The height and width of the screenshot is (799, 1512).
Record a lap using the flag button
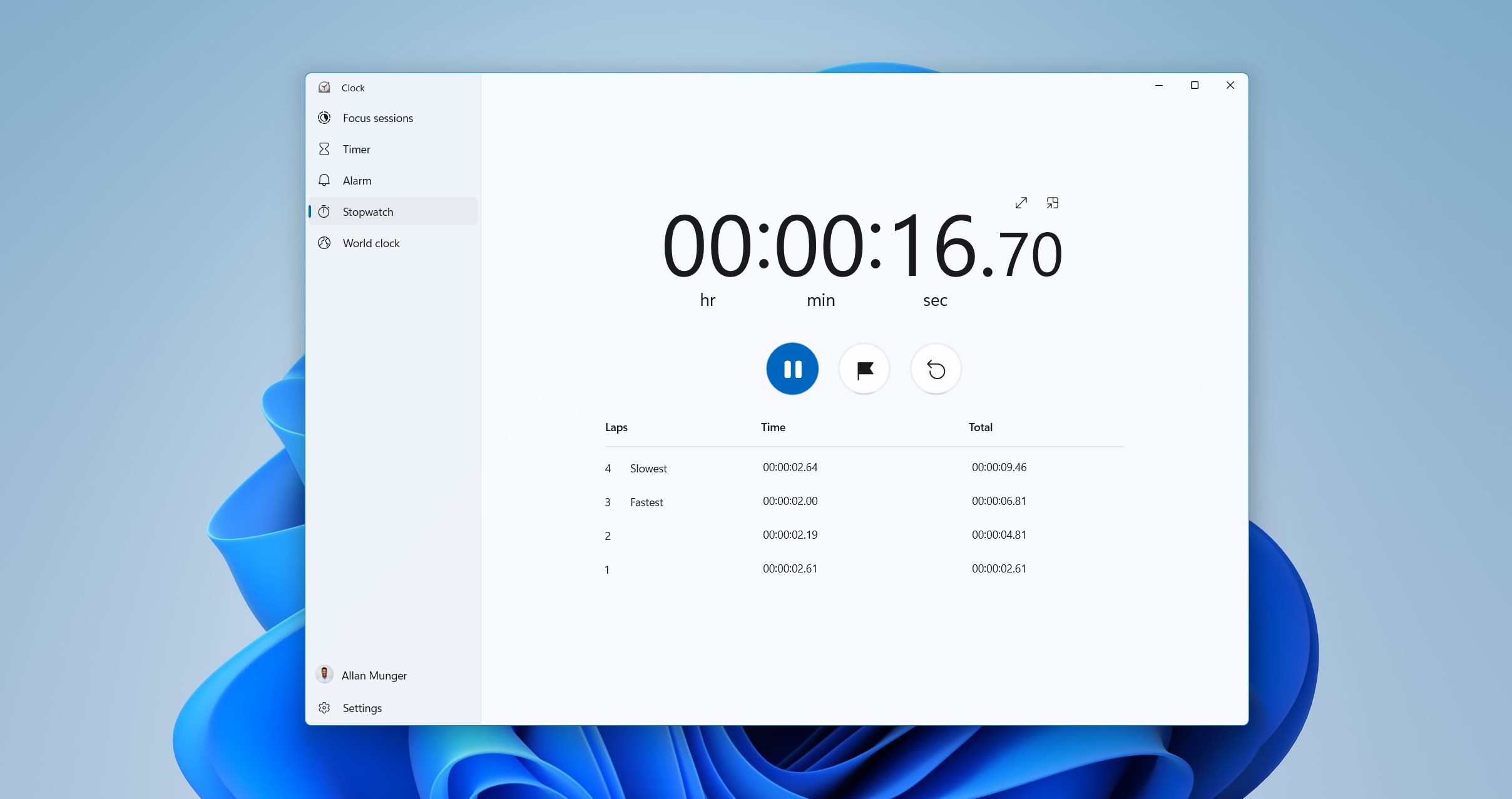(864, 369)
